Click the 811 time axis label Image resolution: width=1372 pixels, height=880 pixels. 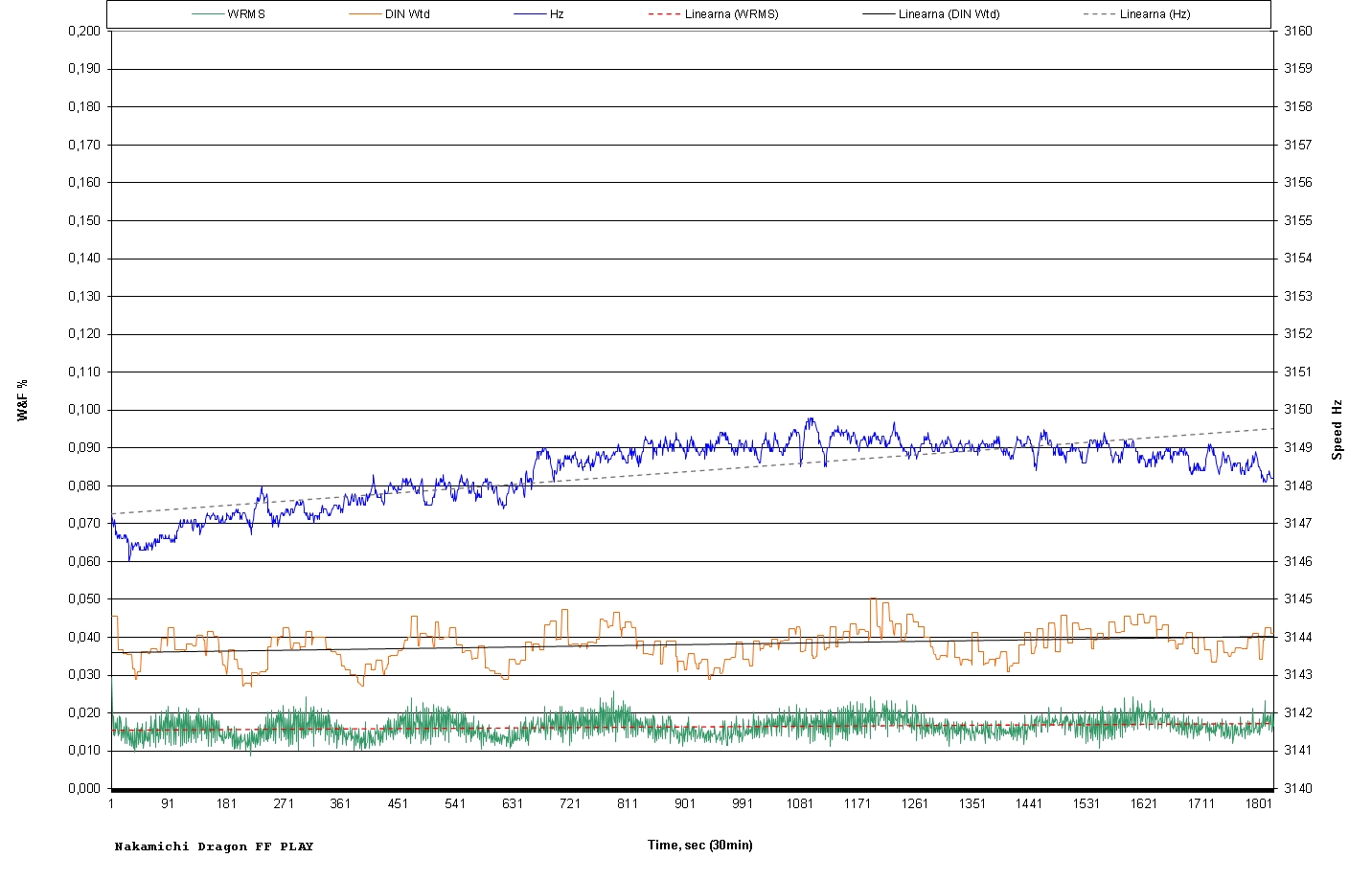(628, 803)
